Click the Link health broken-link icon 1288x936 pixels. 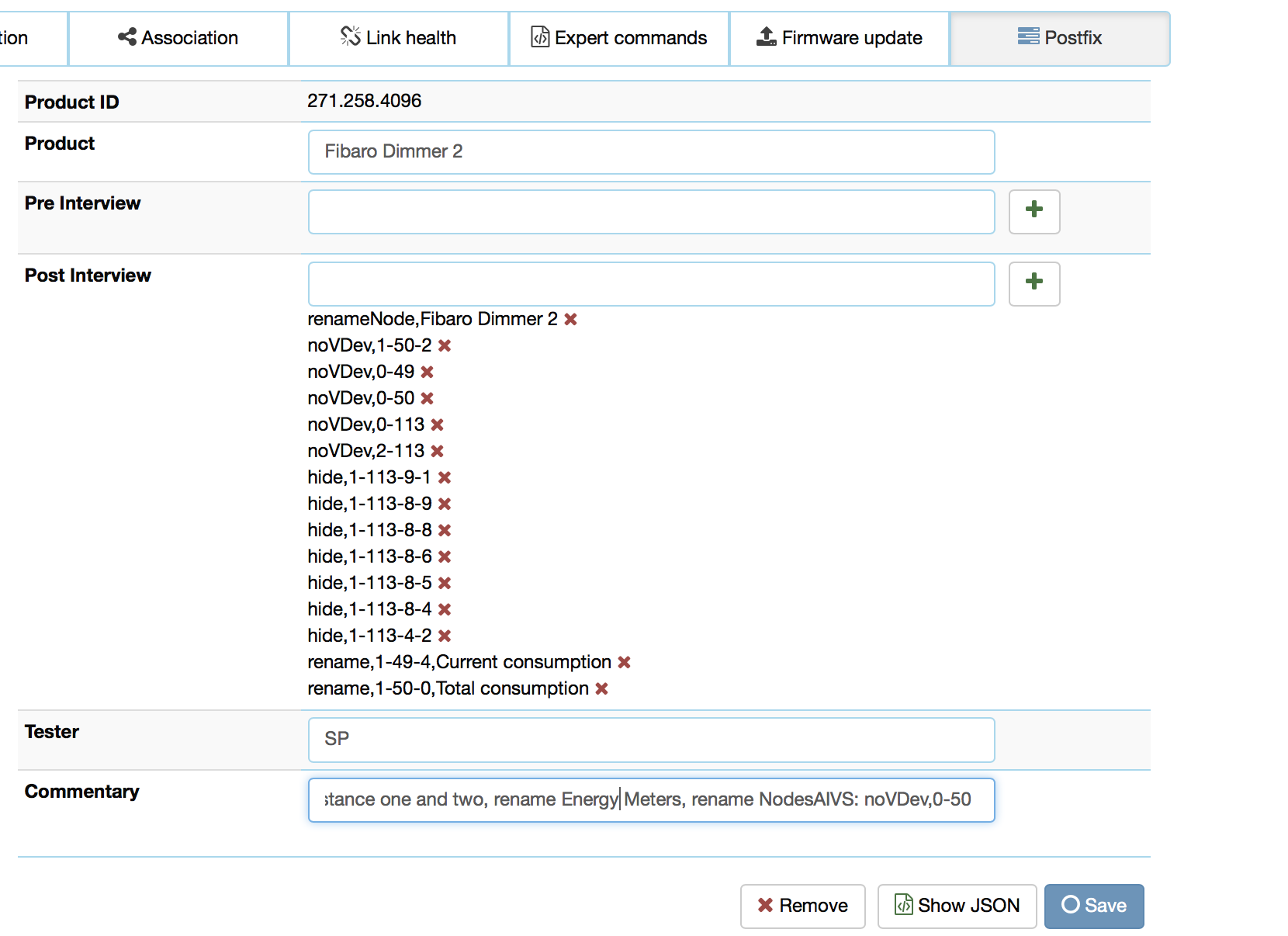351,35
